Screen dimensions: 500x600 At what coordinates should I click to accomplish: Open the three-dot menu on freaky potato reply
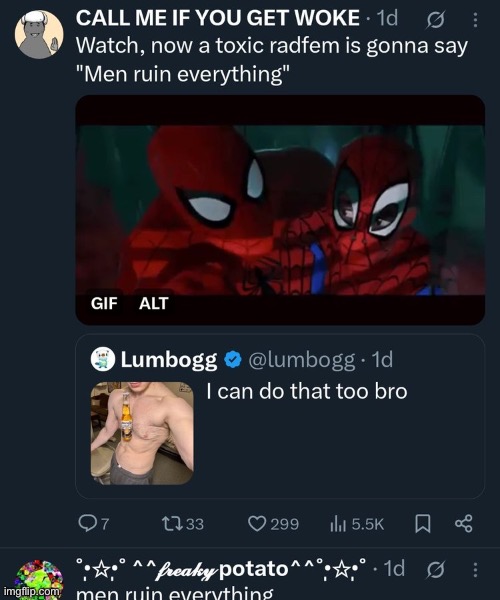pyautogui.click(x=475, y=570)
